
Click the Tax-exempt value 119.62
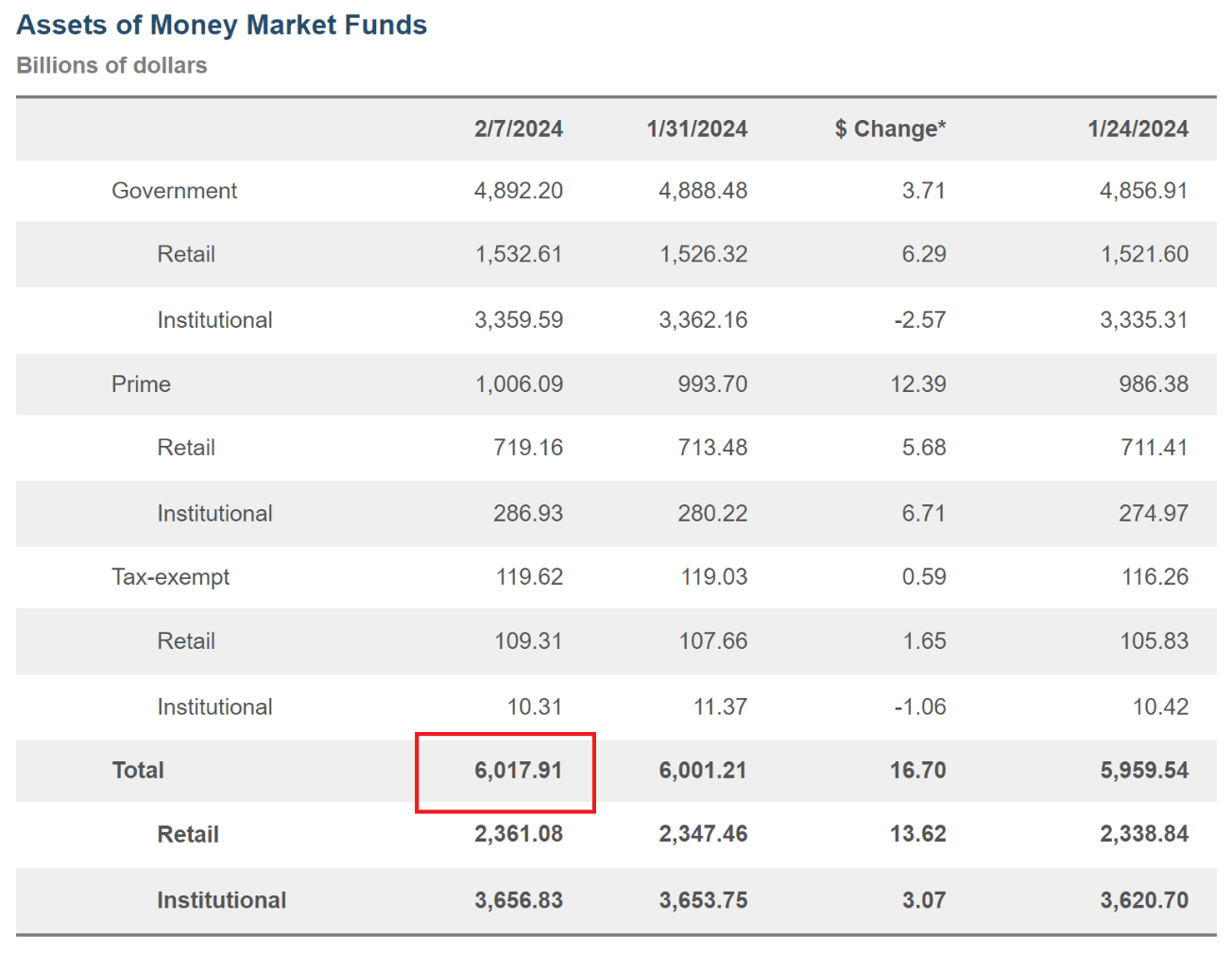pos(529,577)
